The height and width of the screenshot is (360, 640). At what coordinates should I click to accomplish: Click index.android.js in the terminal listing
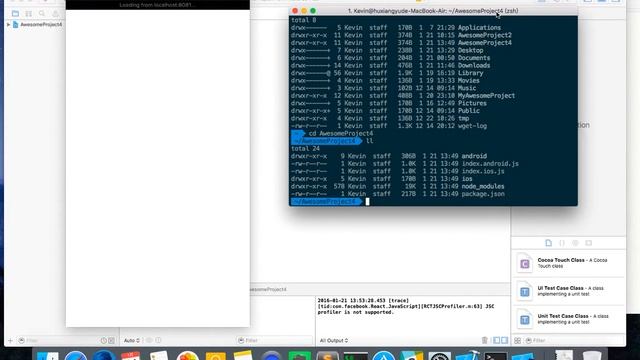pos(490,164)
